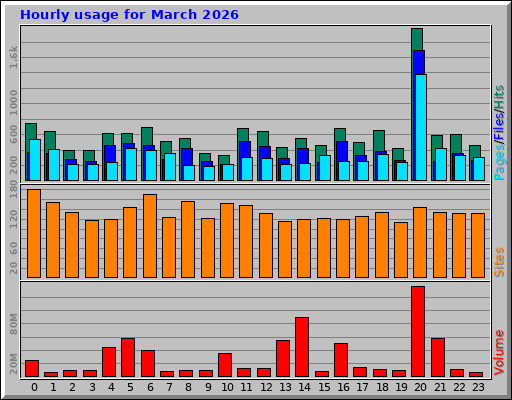The width and height of the screenshot is (512, 400).
Task: Click the blue Files bar for hour 11
Action: click(245, 149)
